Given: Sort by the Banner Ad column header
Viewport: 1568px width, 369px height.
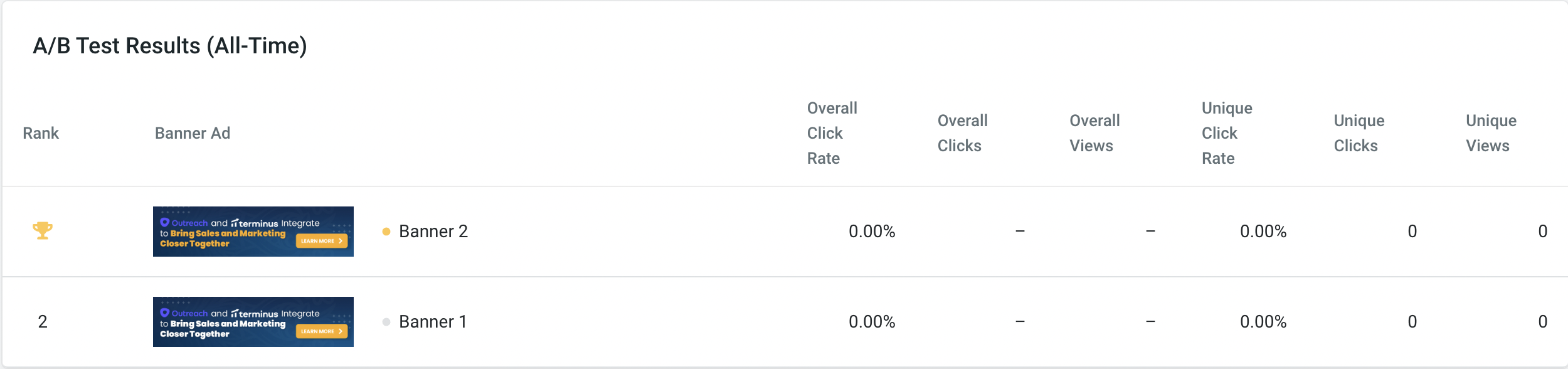Looking at the screenshot, I should [x=193, y=133].
